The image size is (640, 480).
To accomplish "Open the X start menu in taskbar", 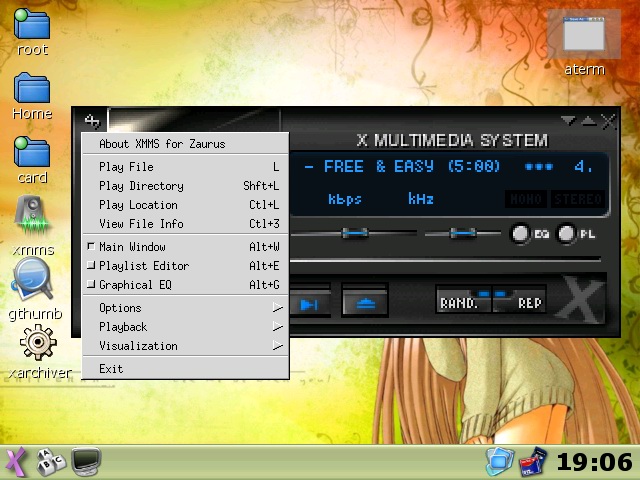I will coord(15,462).
